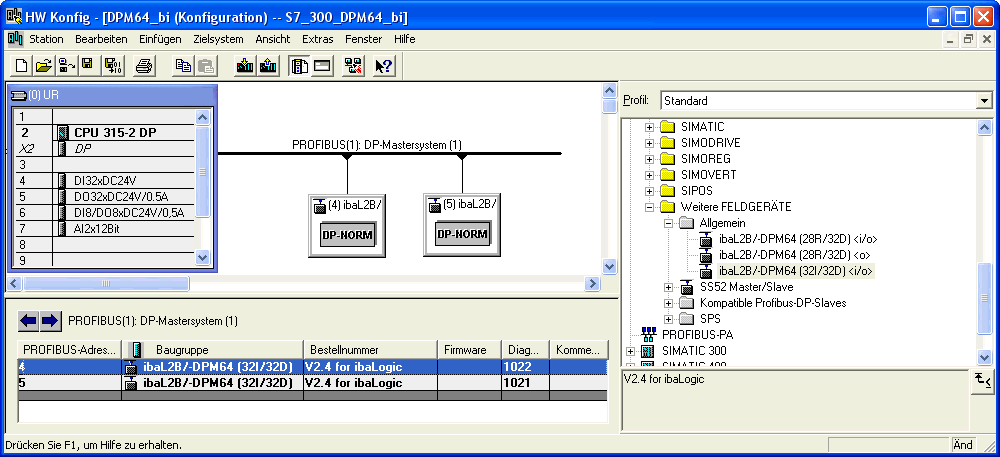This screenshot has width=1000, height=457.
Task: Expand the Kompatible Profibus-DP-Slaves folder
Action: [668, 303]
